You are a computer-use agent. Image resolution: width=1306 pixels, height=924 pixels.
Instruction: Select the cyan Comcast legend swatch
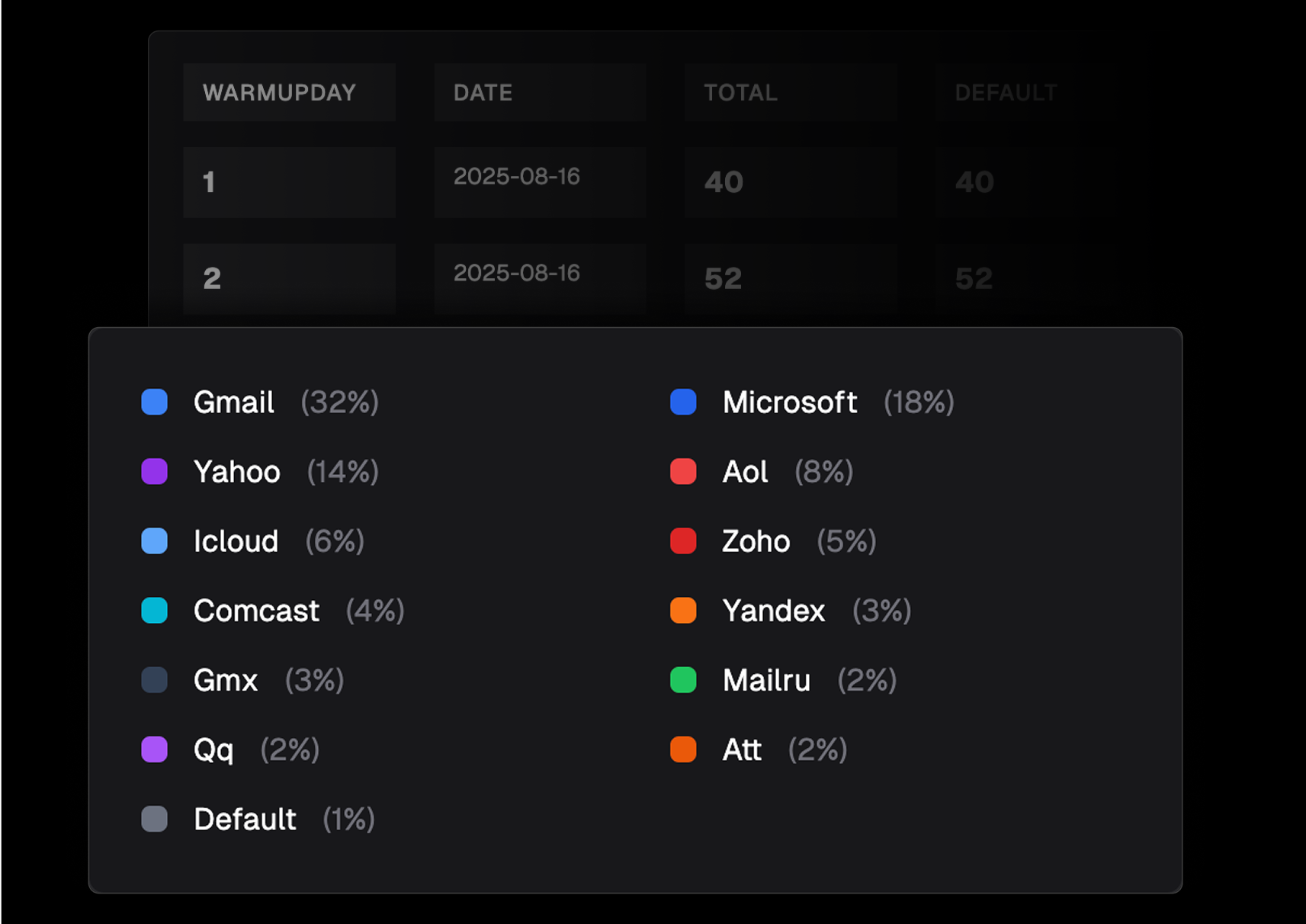pyautogui.click(x=154, y=610)
